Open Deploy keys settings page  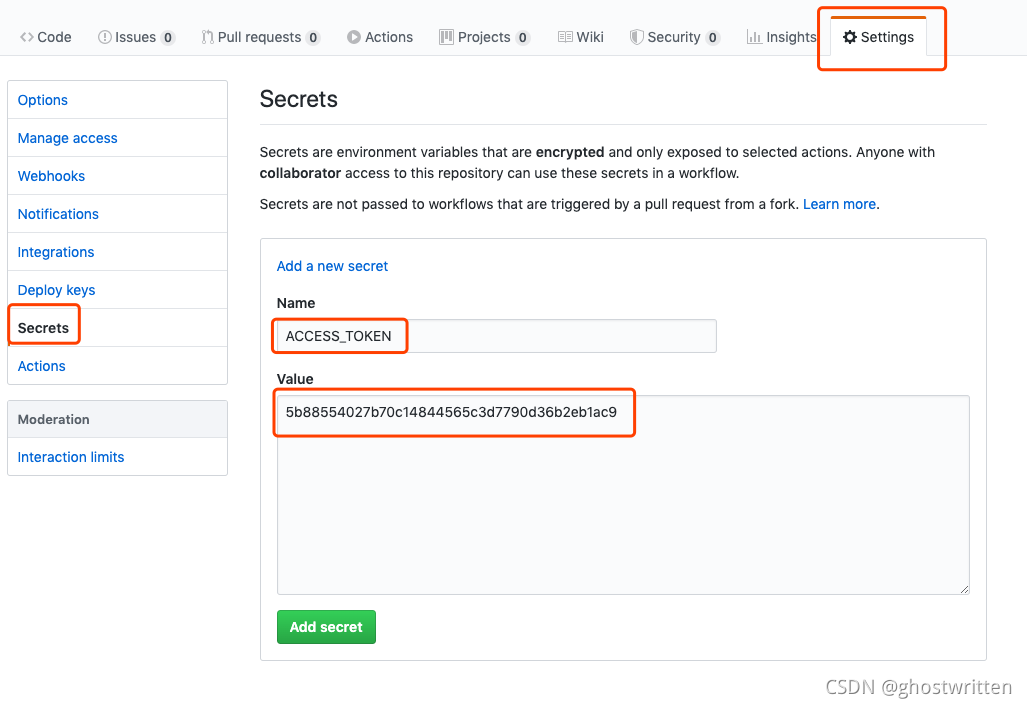[56, 290]
